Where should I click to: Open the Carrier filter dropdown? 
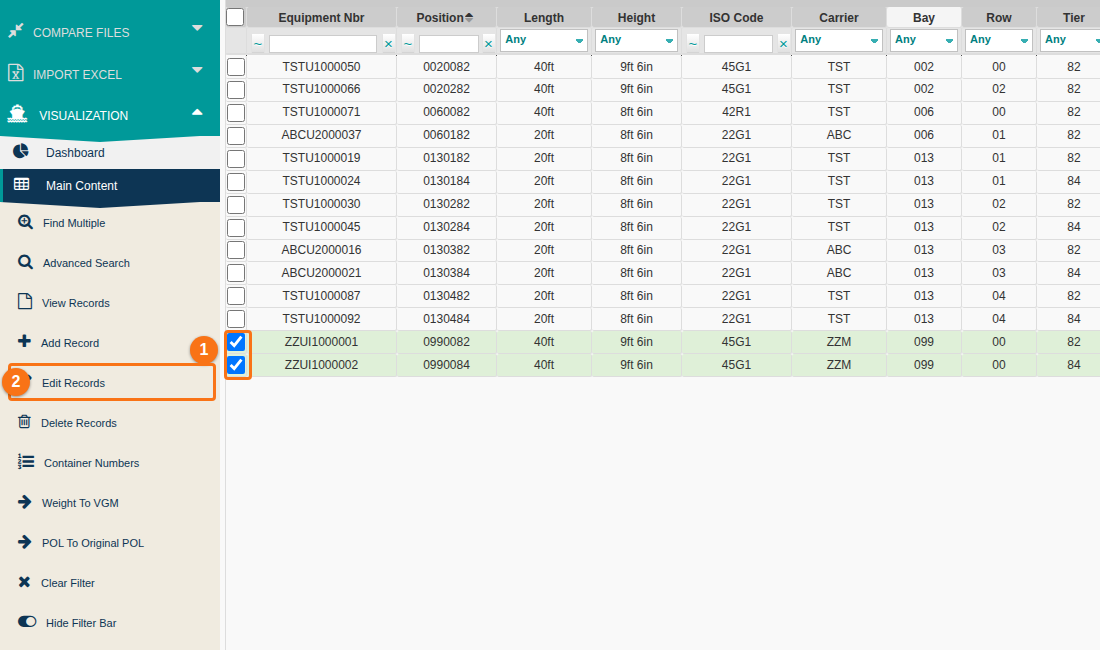(x=838, y=40)
